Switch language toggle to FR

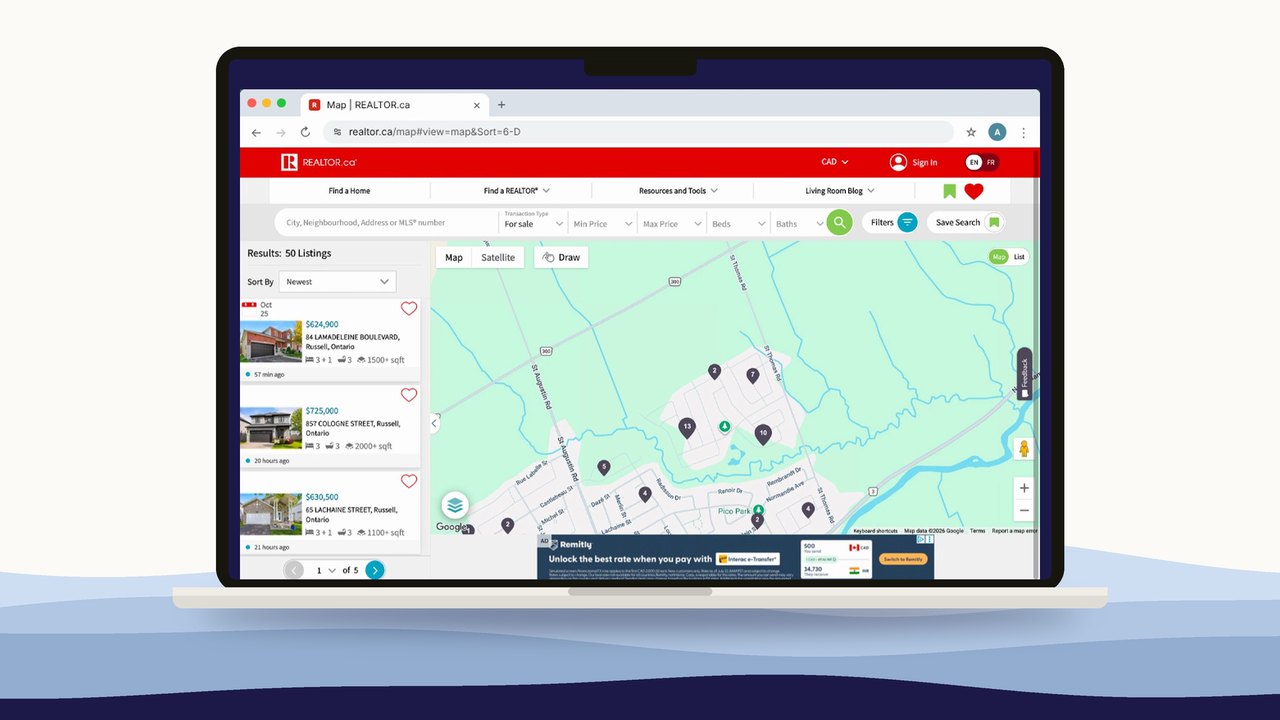[x=991, y=162]
